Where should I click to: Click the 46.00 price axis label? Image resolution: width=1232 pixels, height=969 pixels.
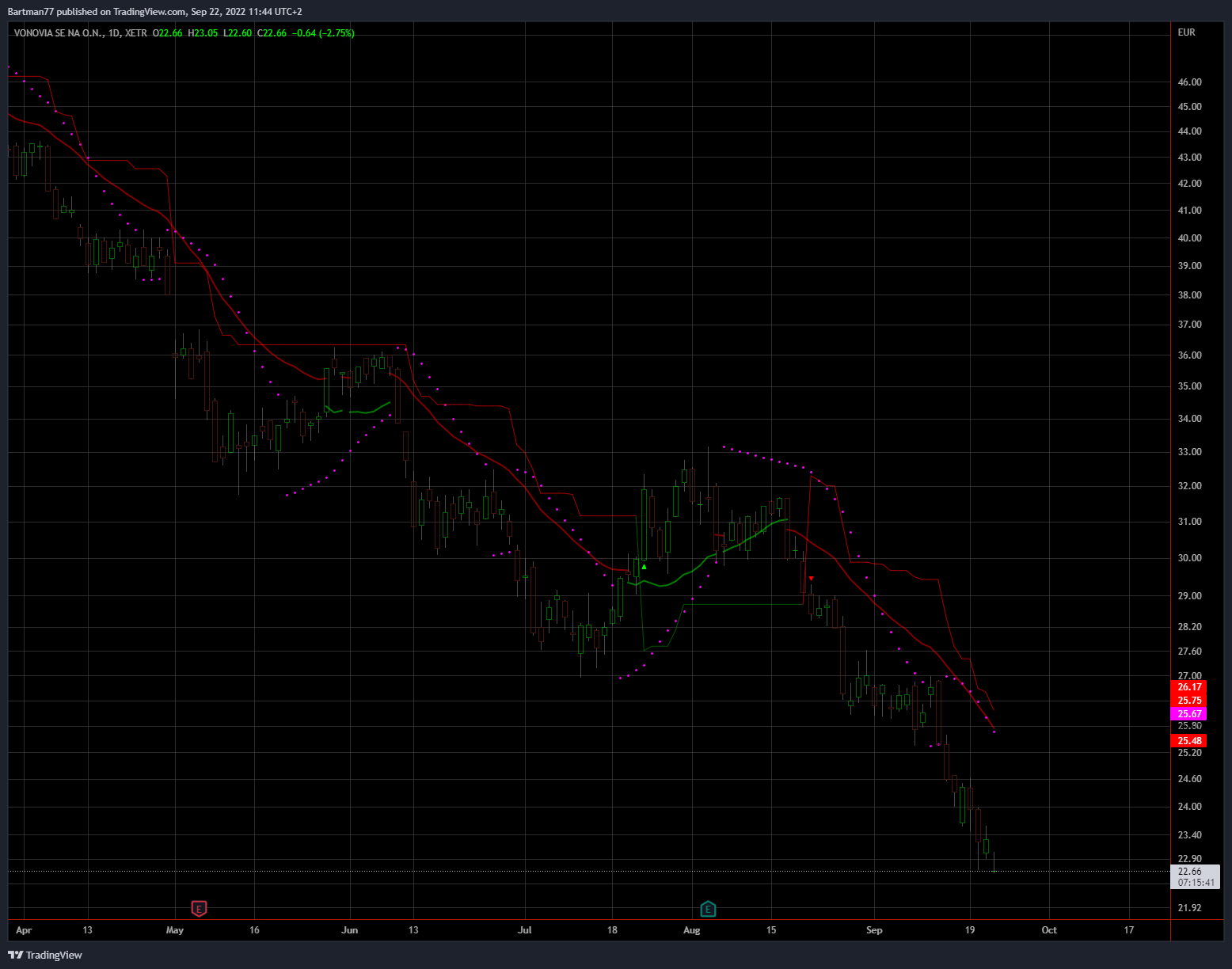click(1190, 82)
